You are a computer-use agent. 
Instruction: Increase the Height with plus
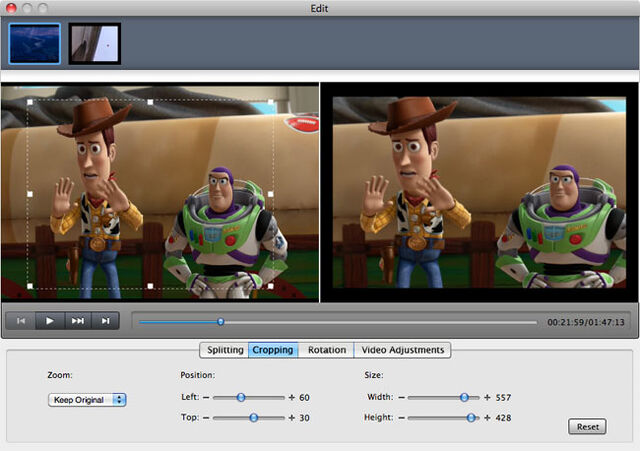[487, 418]
